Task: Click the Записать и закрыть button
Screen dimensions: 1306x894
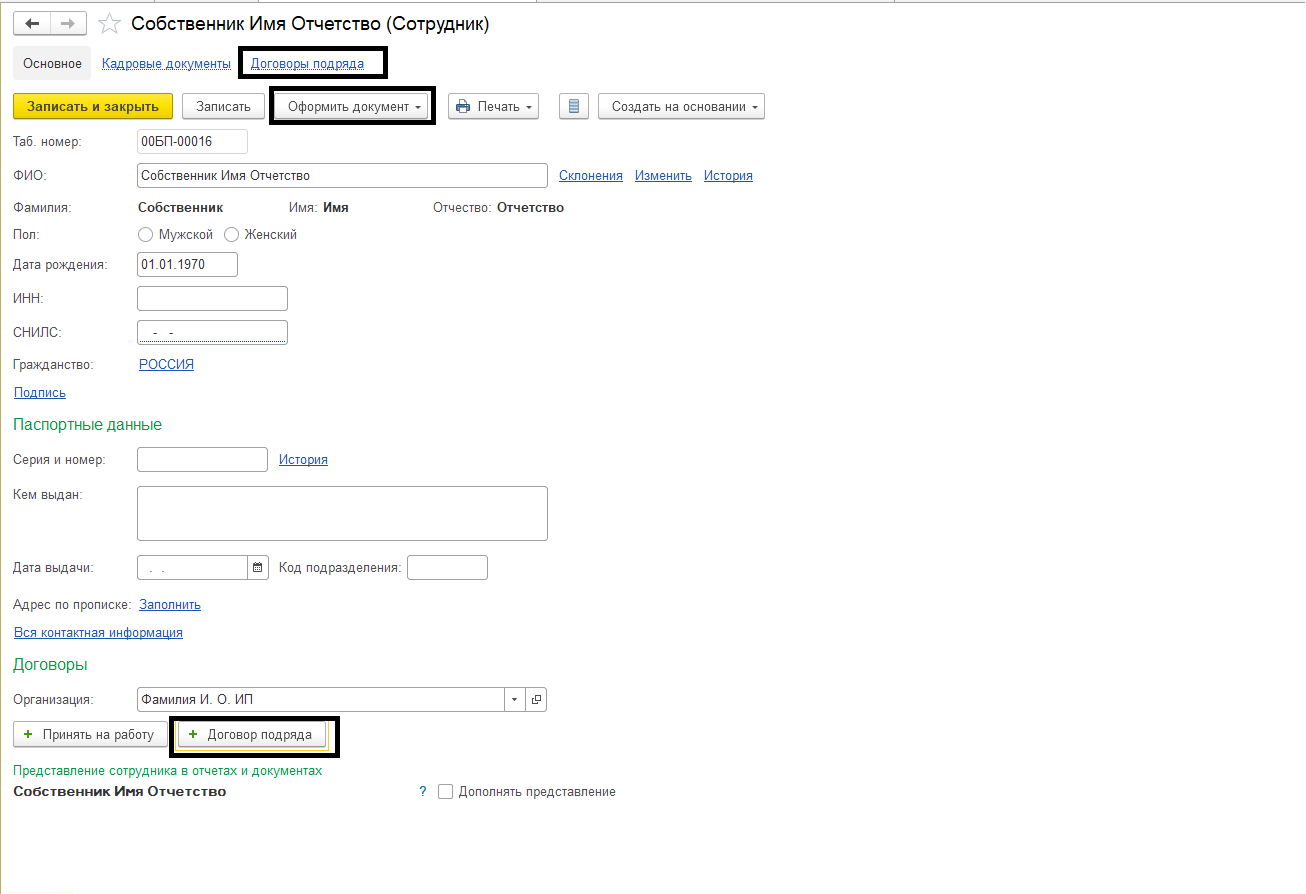Action: click(x=93, y=106)
